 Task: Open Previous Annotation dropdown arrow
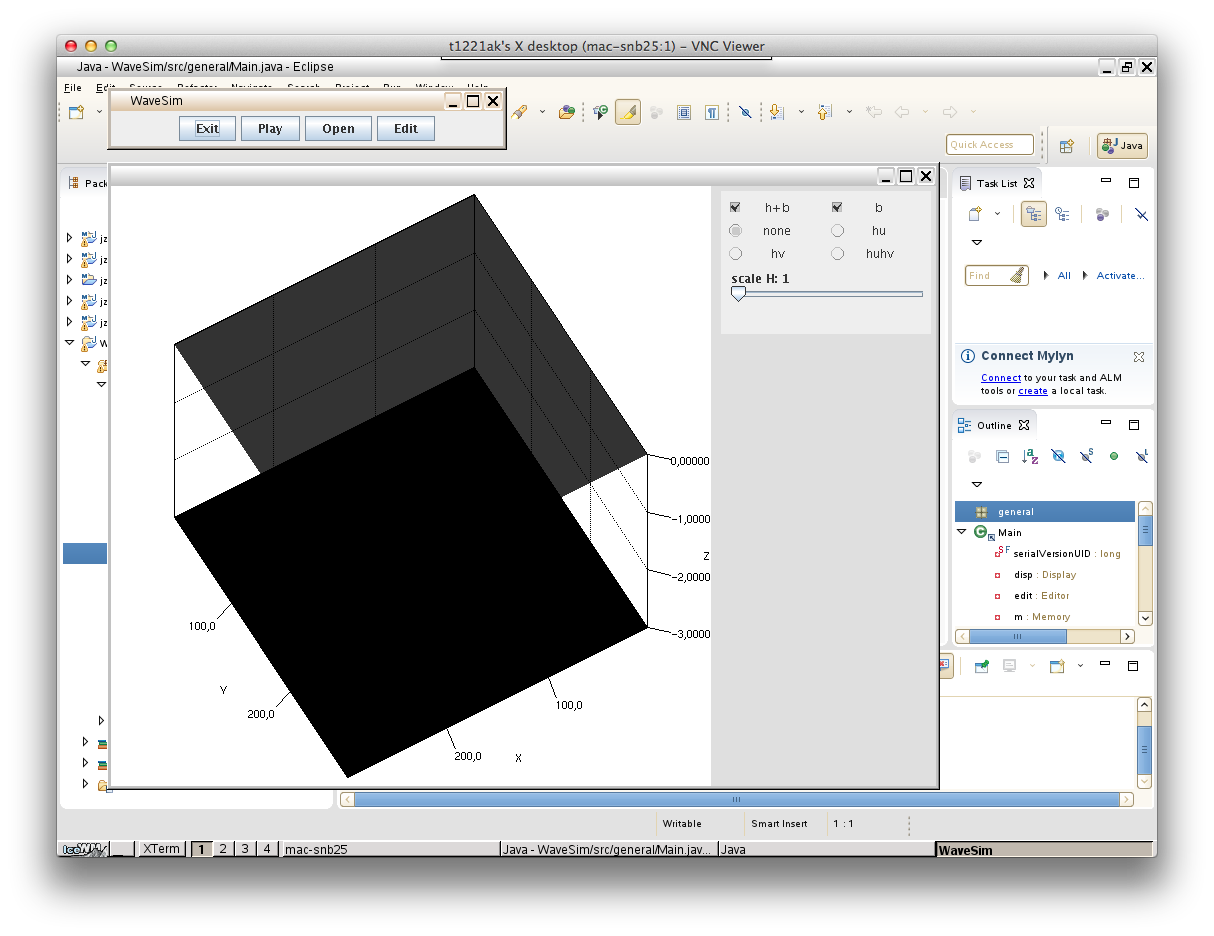[849, 112]
